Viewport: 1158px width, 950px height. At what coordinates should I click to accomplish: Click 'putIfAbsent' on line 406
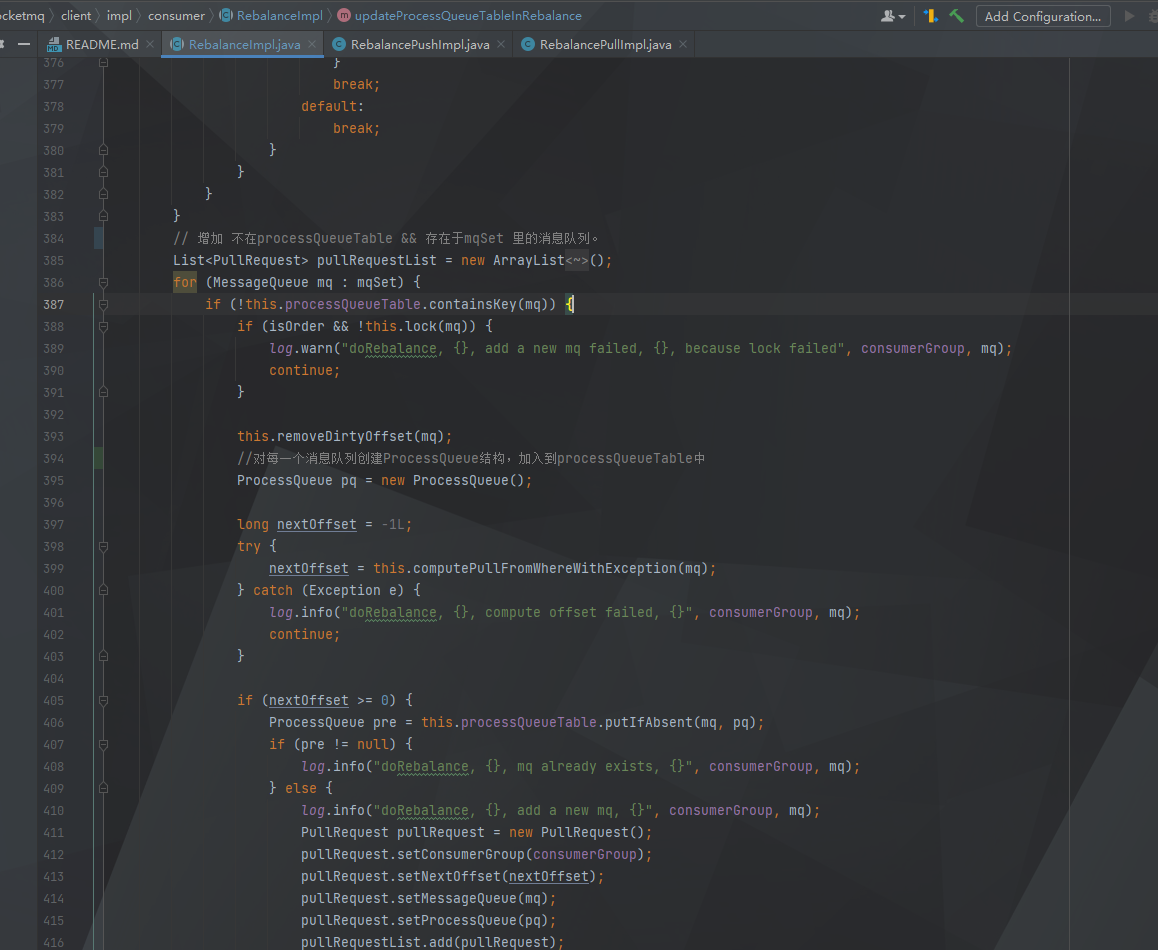649,722
